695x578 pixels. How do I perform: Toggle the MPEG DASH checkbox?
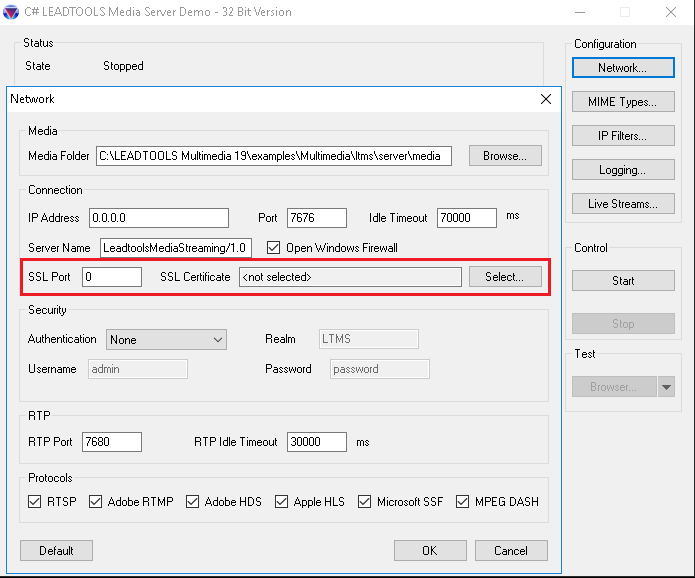[x=462, y=501]
